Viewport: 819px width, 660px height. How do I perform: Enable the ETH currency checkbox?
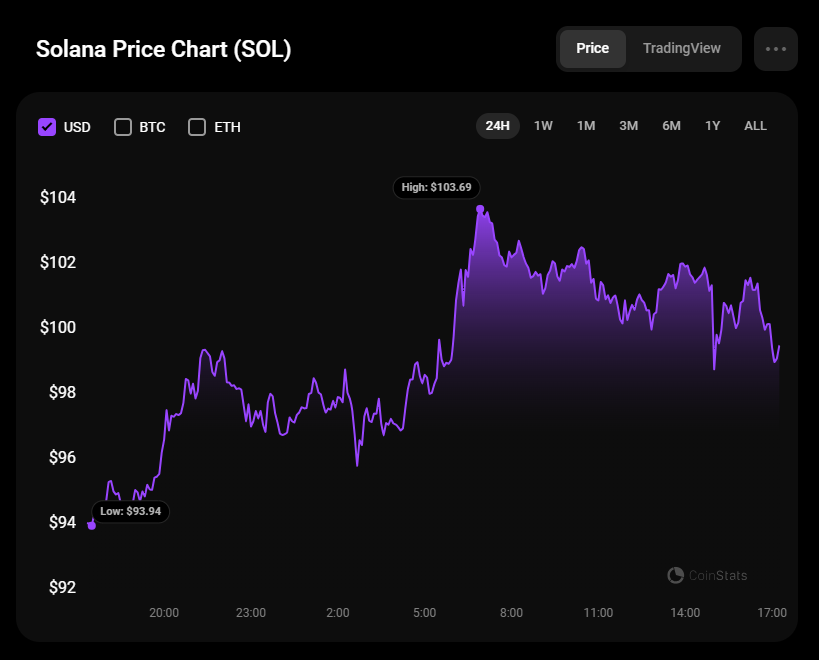coord(197,127)
